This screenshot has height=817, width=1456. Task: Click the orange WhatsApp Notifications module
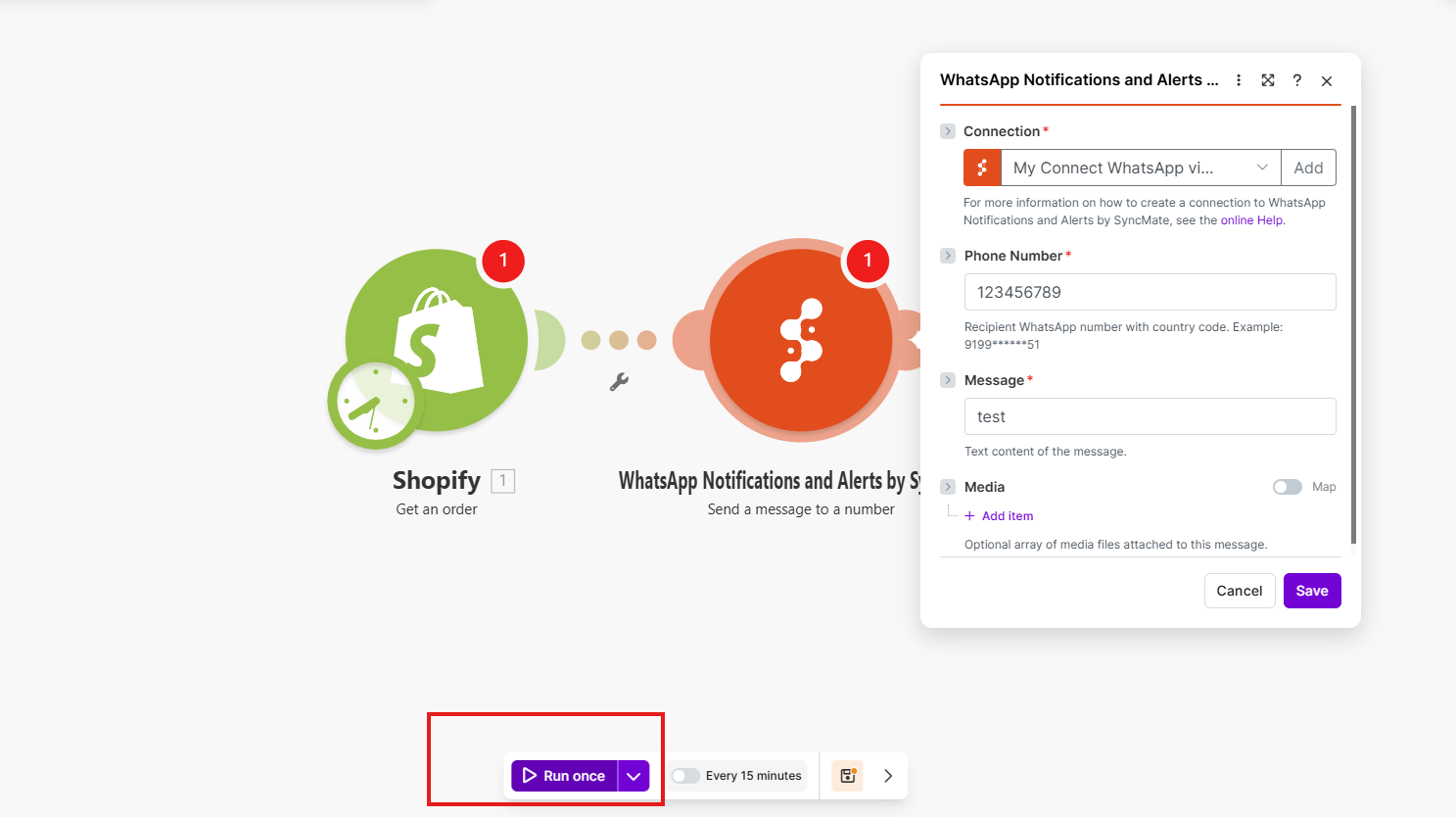800,340
